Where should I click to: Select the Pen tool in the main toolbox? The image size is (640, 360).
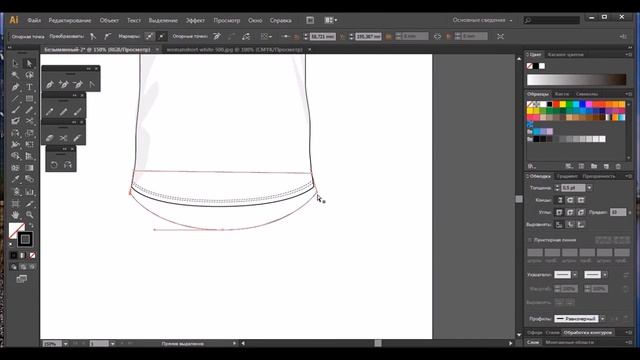click(x=16, y=87)
